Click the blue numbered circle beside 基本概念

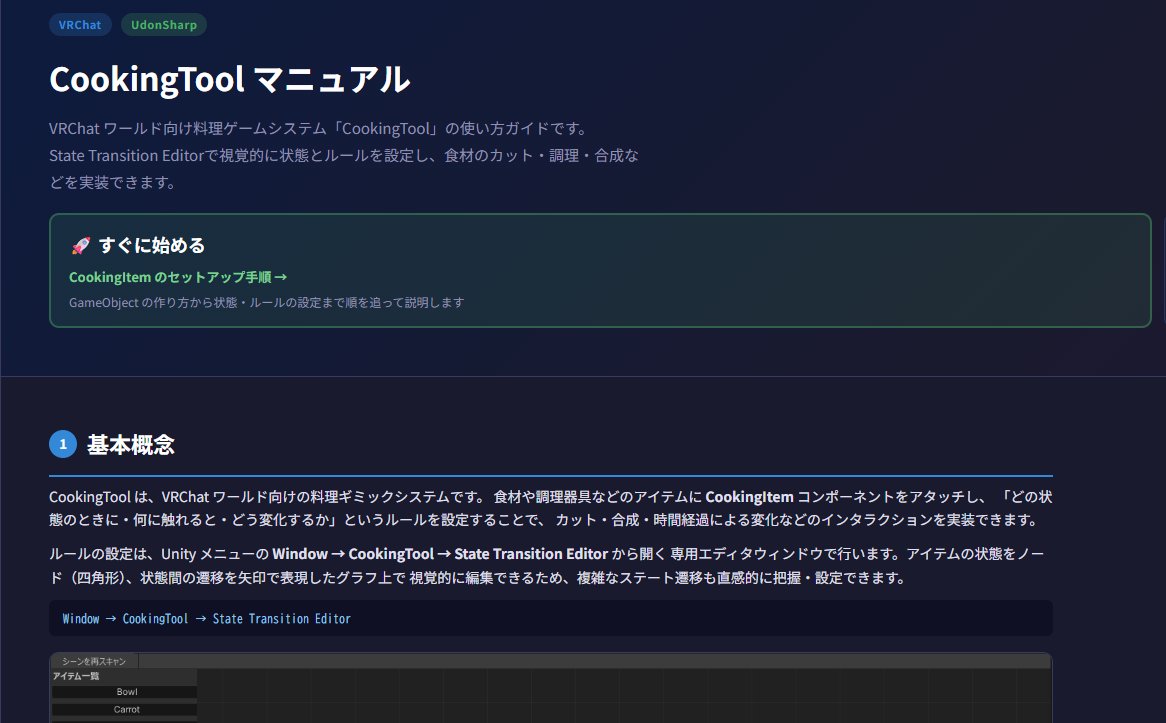point(62,444)
